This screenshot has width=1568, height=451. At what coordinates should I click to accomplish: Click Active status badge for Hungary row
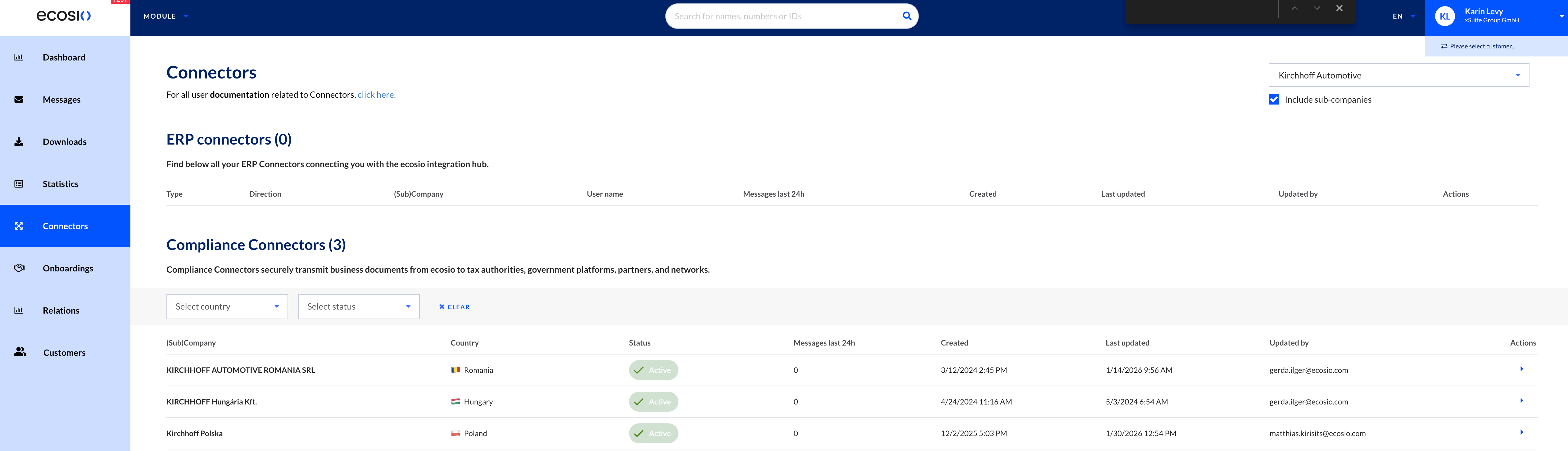tap(653, 402)
